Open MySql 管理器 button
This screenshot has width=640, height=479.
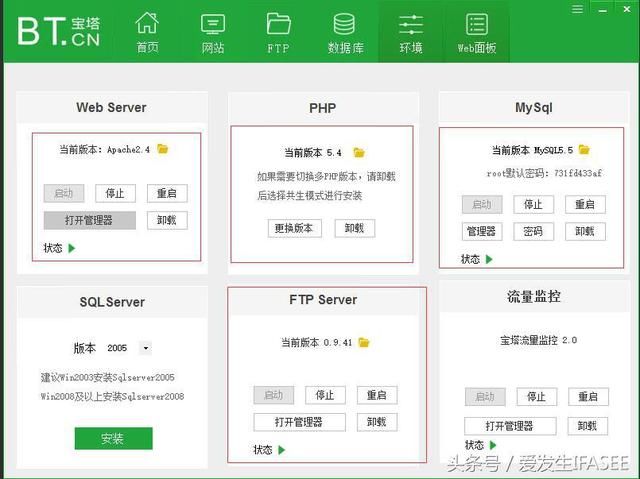[x=482, y=231]
